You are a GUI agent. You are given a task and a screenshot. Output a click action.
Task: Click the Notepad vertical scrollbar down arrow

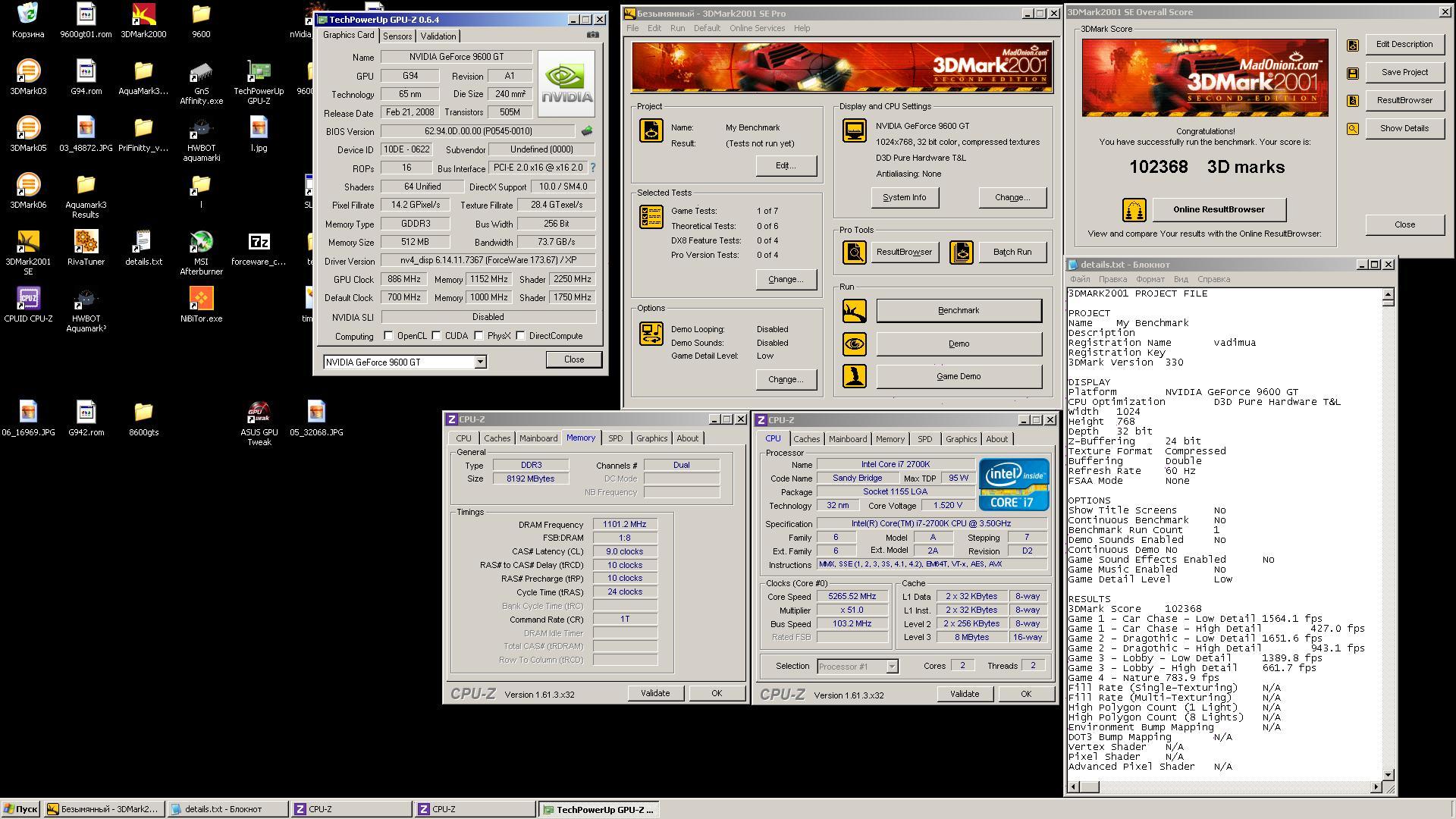point(1388,775)
